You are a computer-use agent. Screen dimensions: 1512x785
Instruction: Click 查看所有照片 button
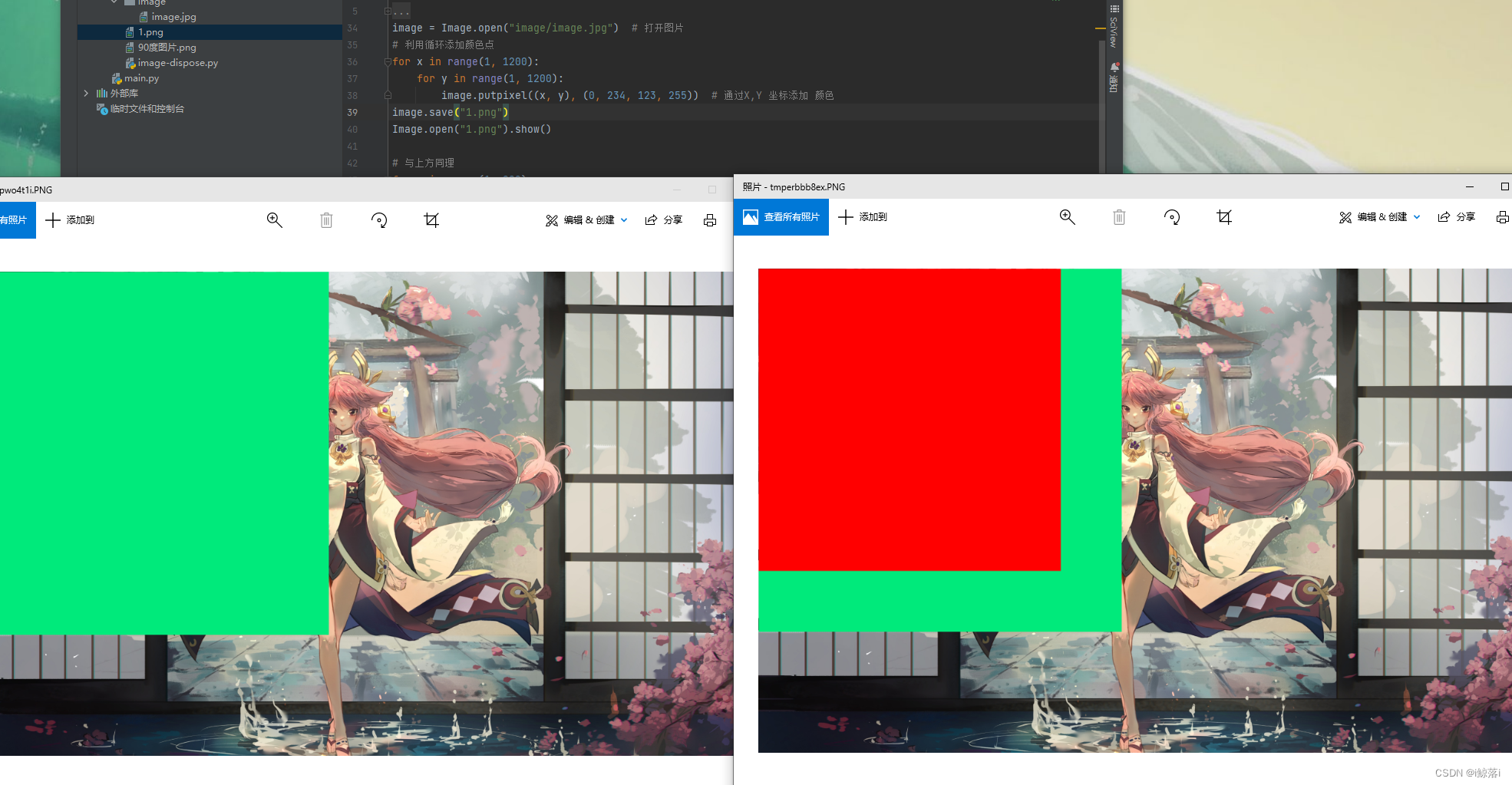(x=781, y=217)
